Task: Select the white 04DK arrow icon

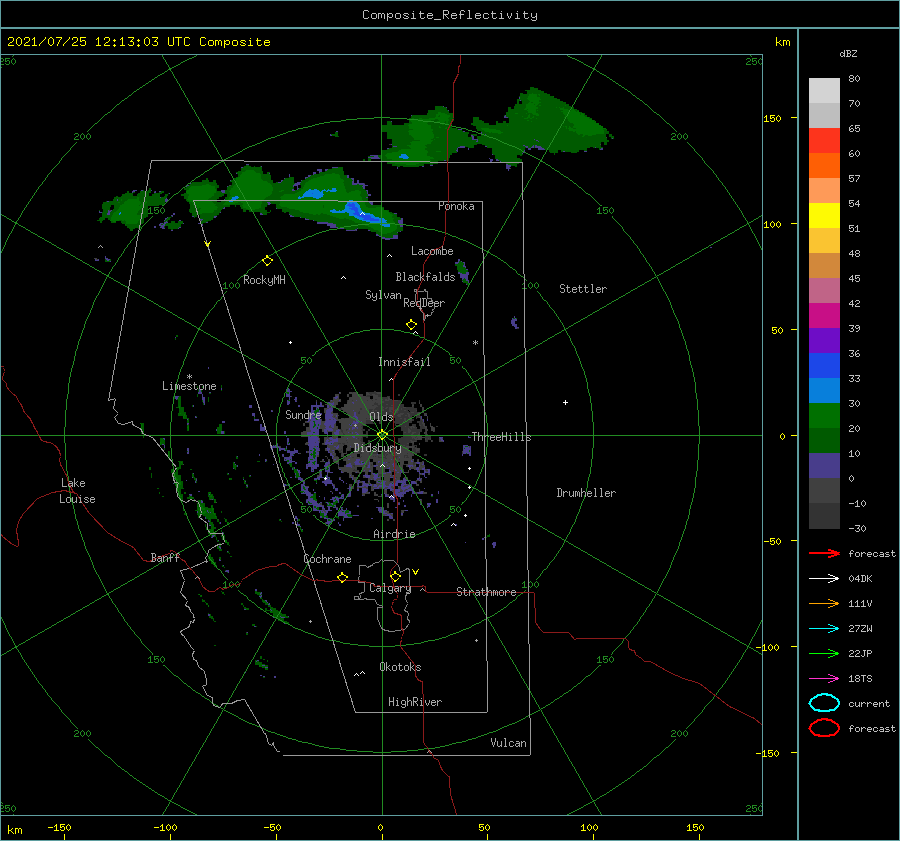Action: coord(824,578)
